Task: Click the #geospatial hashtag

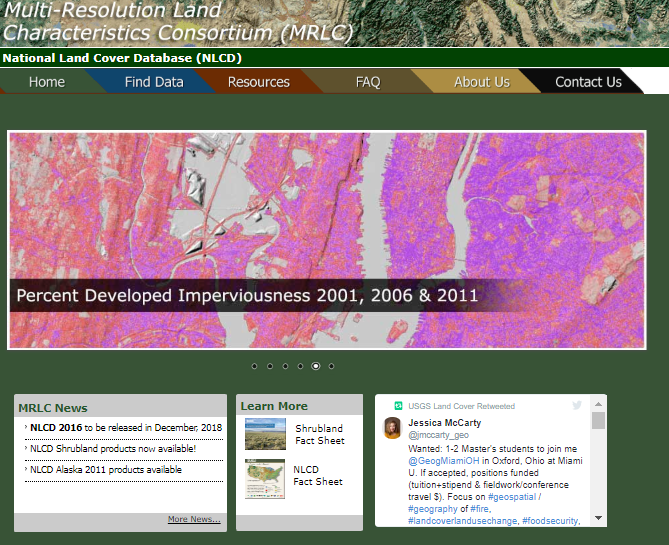Action: (x=512, y=497)
